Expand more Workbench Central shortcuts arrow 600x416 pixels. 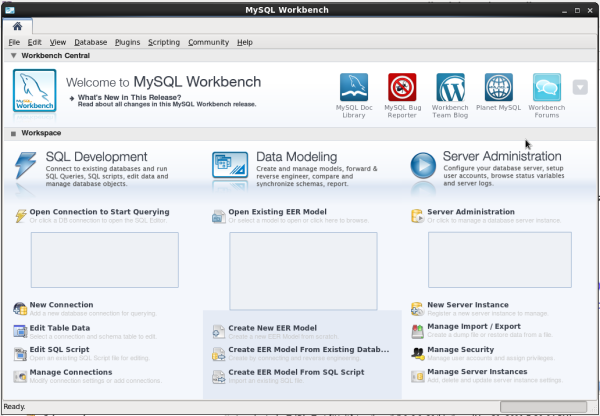pos(580,87)
